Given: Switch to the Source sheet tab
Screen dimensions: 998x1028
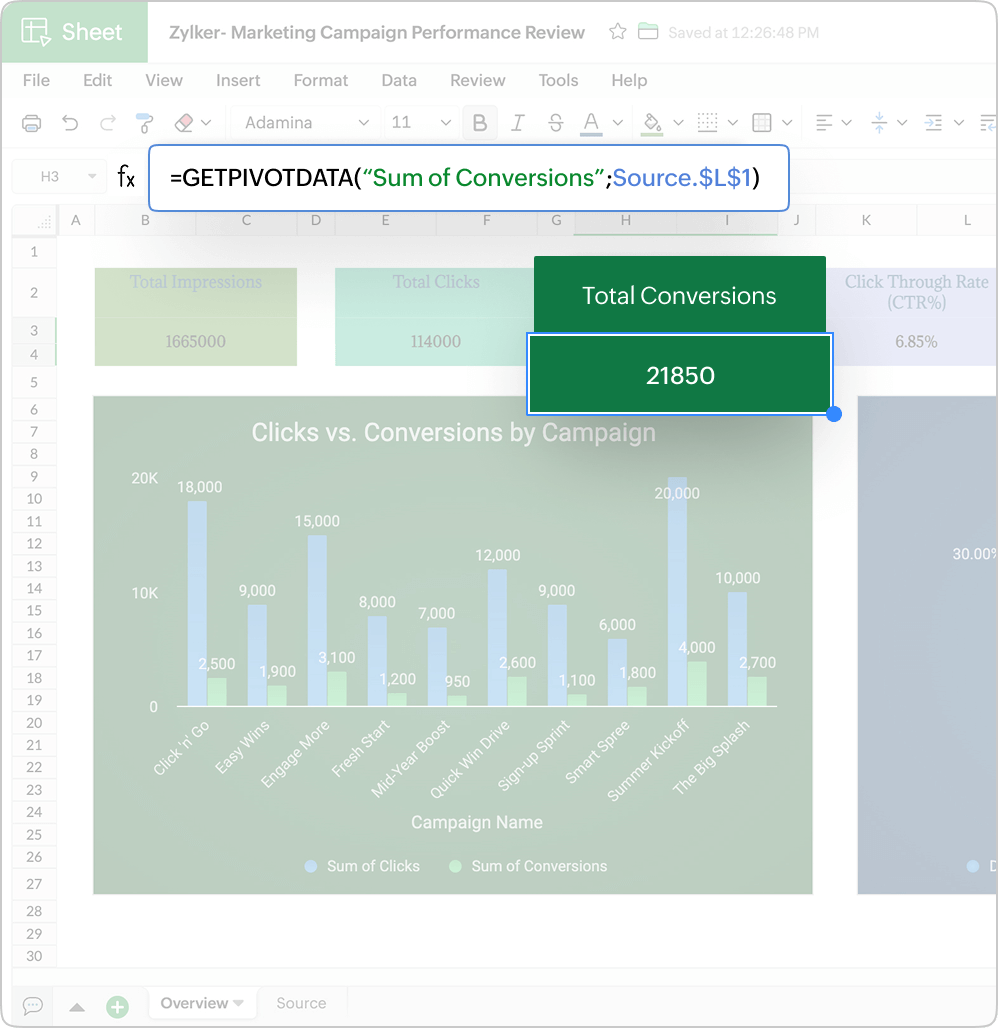Looking at the screenshot, I should tap(301, 1003).
